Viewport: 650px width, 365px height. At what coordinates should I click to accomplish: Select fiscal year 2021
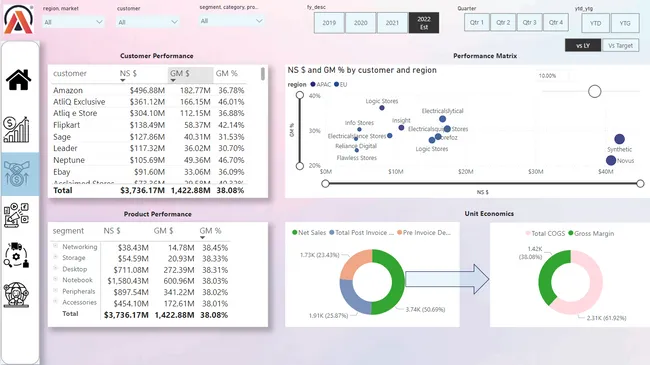pos(392,23)
